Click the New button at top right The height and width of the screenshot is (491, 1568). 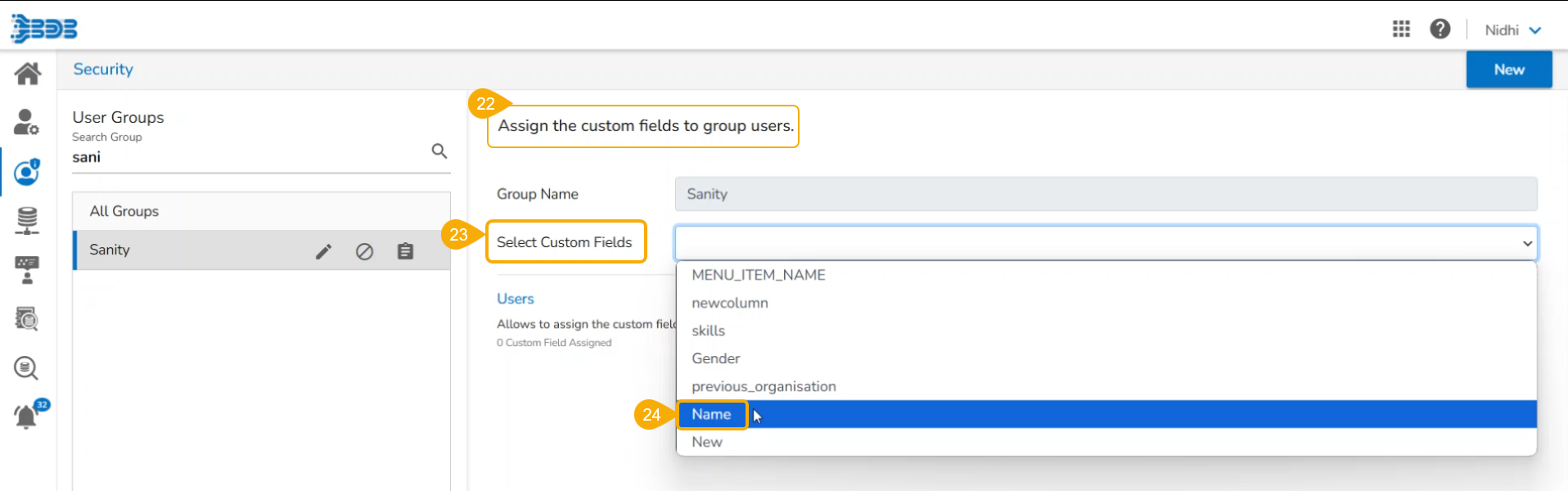[x=1508, y=70]
